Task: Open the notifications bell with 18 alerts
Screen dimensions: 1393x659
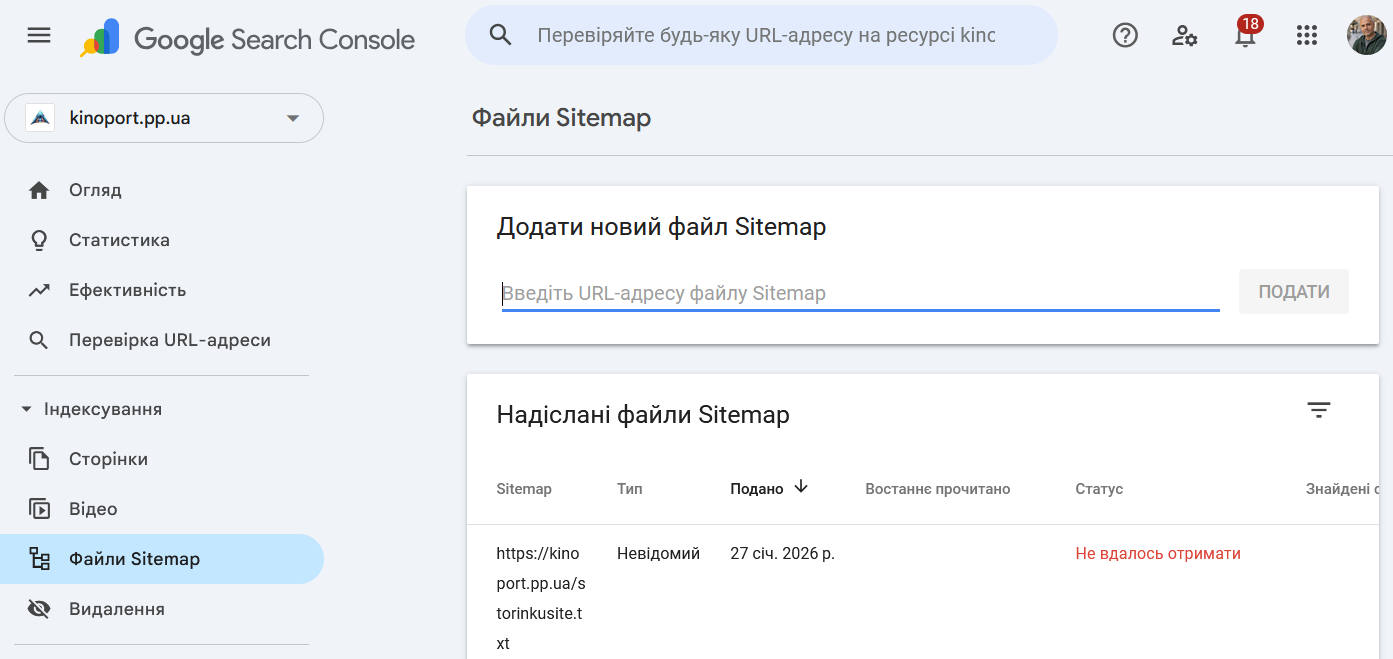Action: [1244, 35]
